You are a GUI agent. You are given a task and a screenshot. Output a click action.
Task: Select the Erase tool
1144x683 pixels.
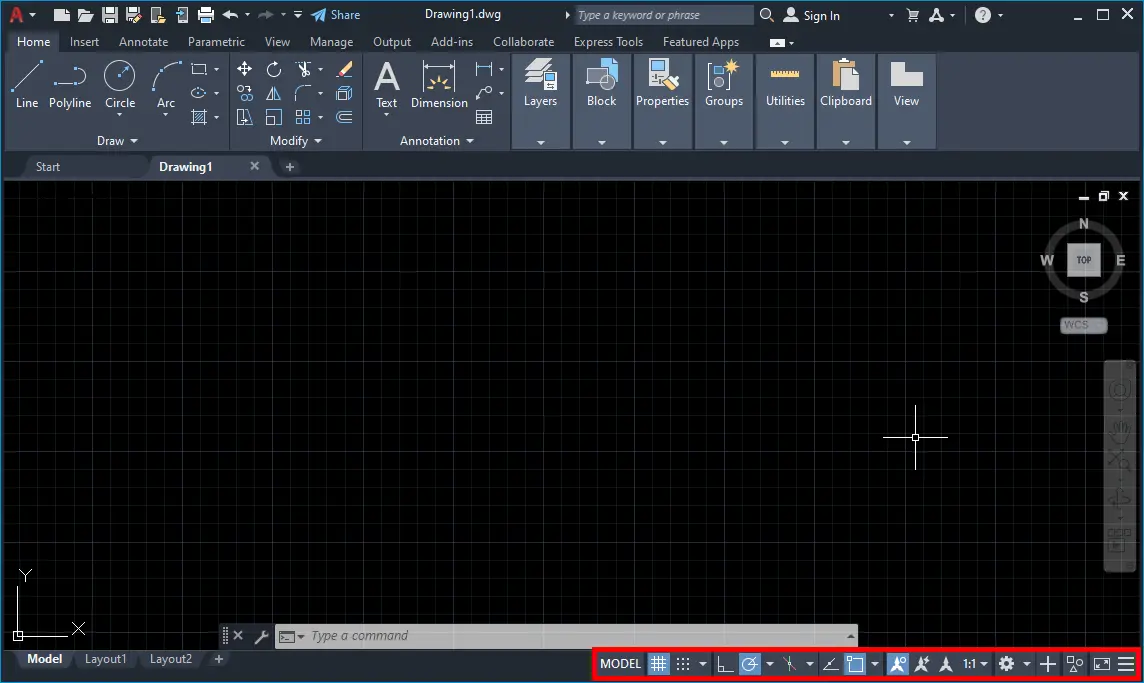click(x=343, y=69)
